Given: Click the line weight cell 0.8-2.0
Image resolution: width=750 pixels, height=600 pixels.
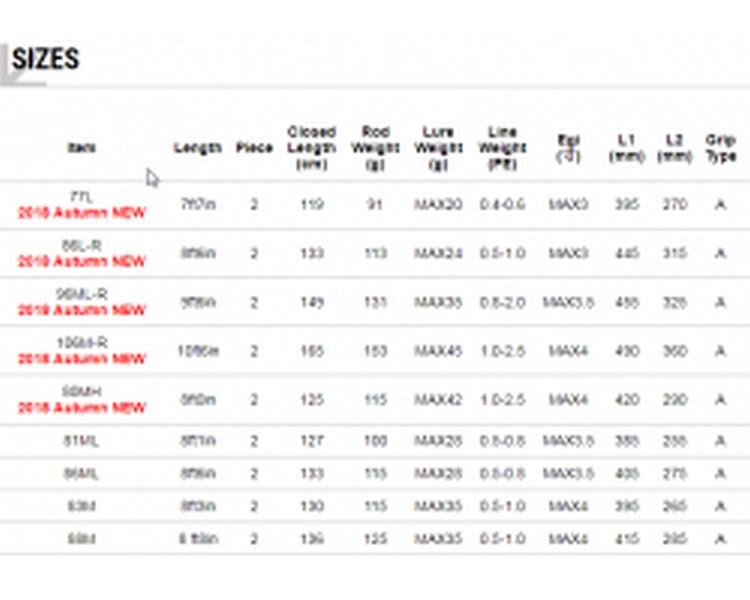Looking at the screenshot, I should [502, 302].
